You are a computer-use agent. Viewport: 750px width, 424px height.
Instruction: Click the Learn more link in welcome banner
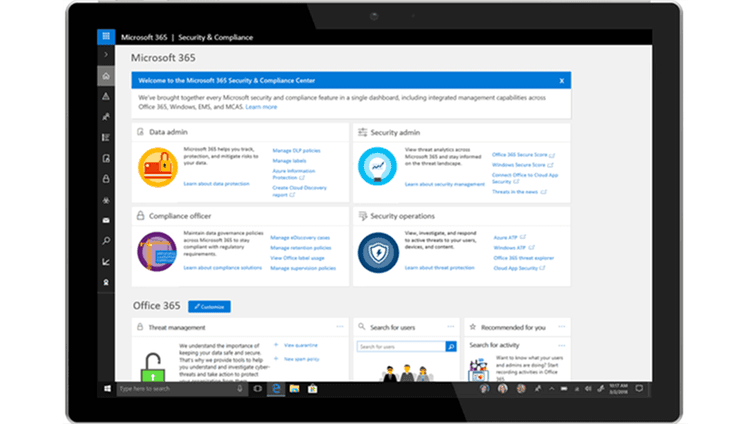tap(261, 107)
